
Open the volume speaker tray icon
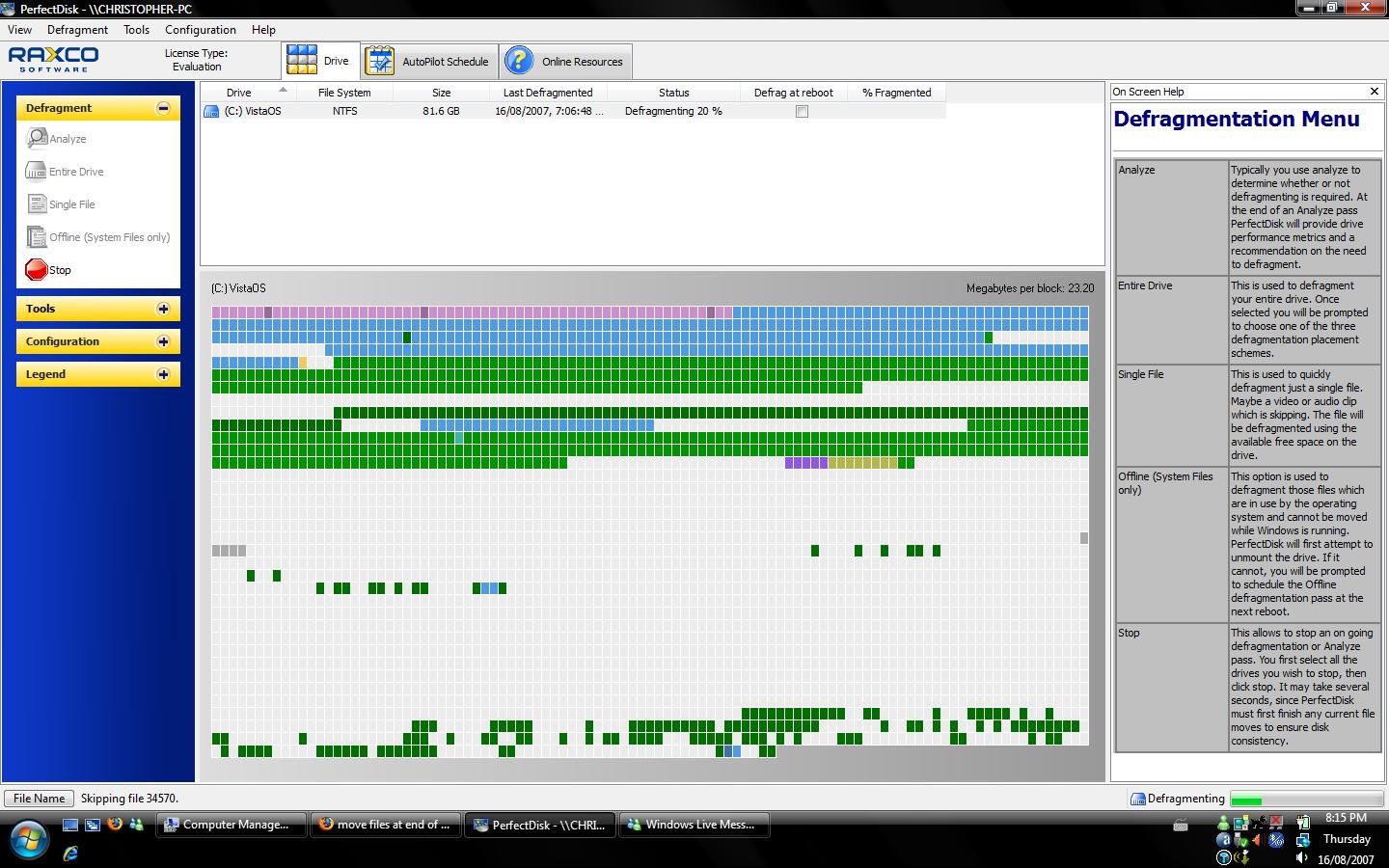pos(1301,857)
